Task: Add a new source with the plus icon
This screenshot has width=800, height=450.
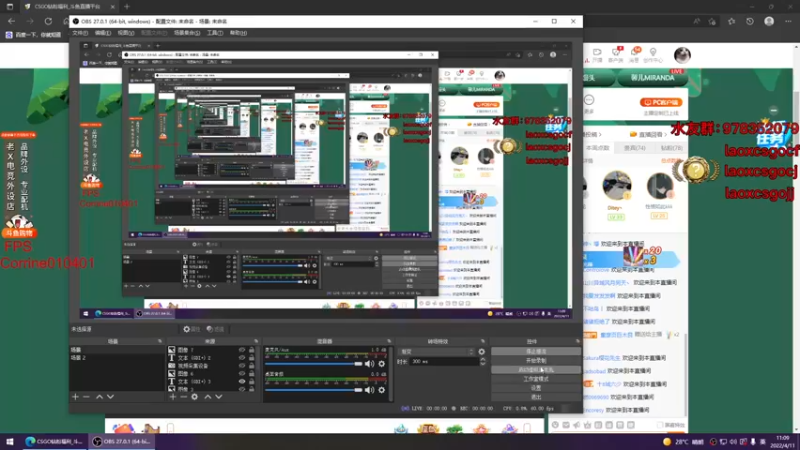Action: tap(173, 397)
